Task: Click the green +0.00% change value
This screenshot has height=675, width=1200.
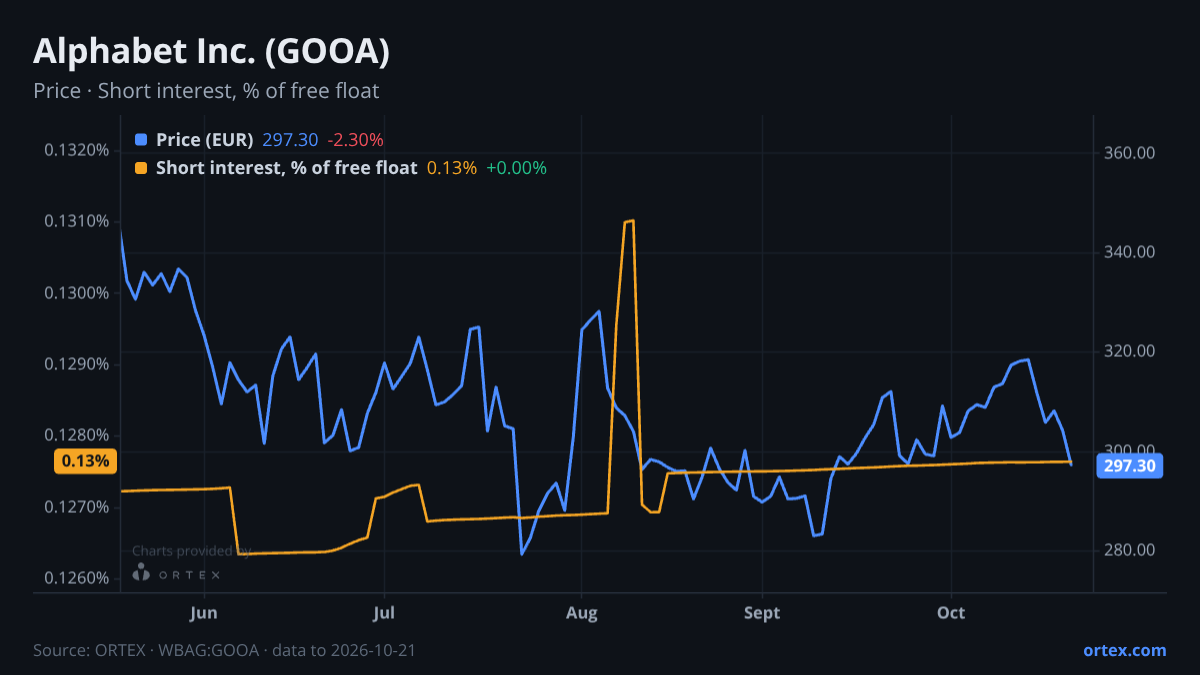Action: click(x=516, y=168)
